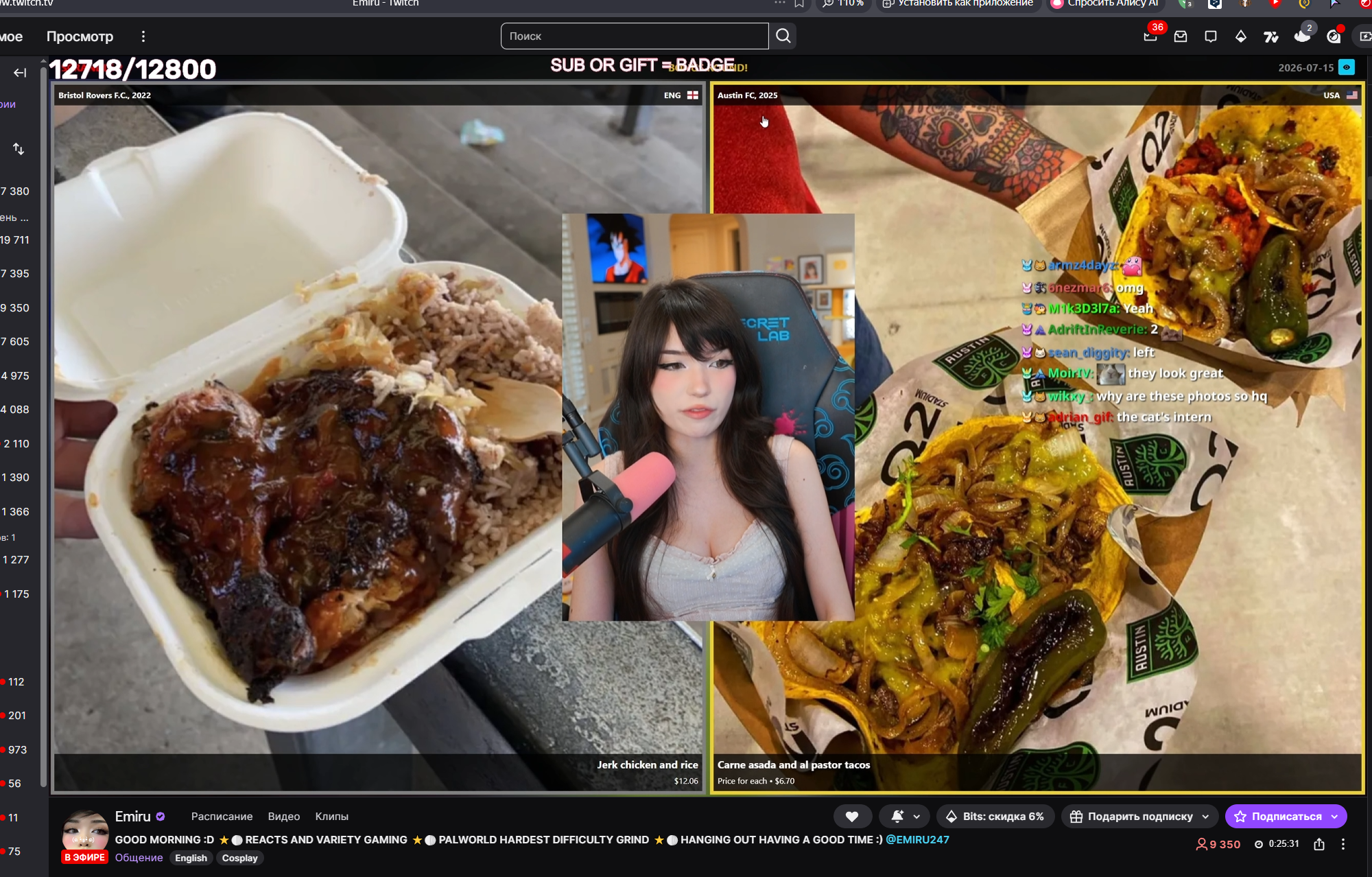Image resolution: width=1372 pixels, height=877 pixels.
Task: Click the Emiru channel avatar
Action: coord(85,831)
